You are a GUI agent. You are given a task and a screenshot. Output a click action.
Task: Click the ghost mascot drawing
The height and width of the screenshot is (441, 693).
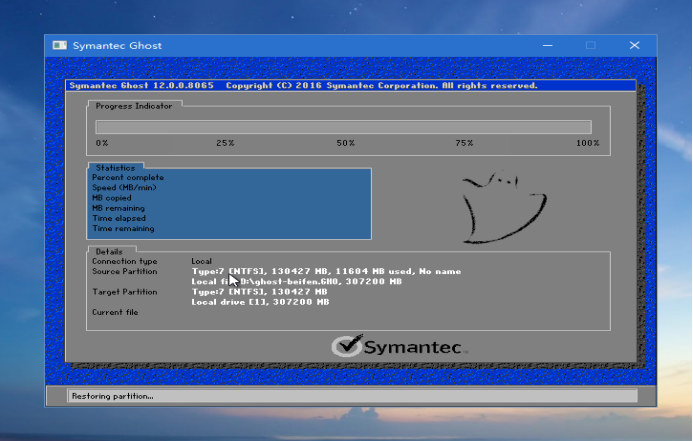[504, 208]
